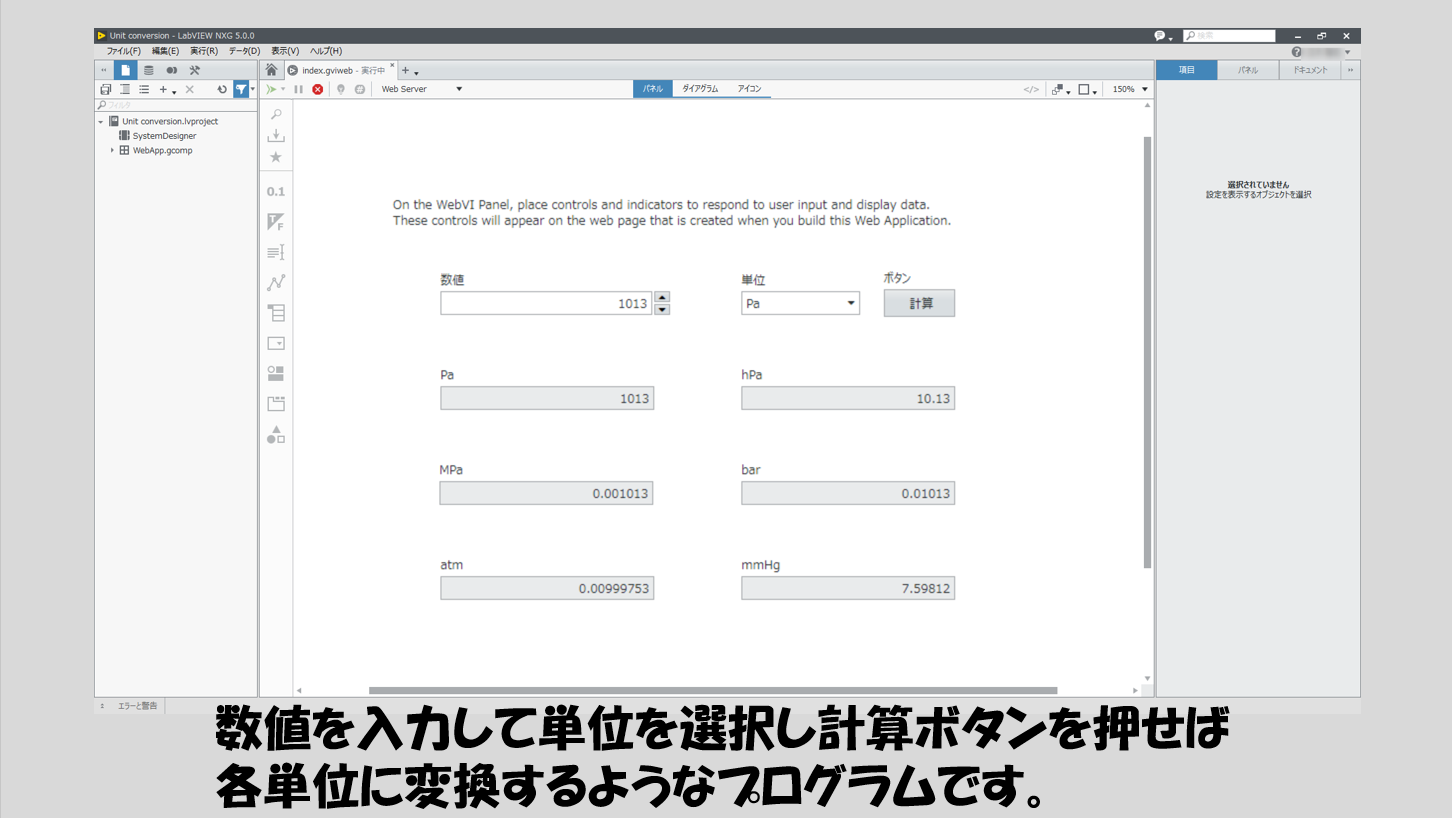Close the index.gviweb tab
The image size is (1452, 818).
[x=392, y=66]
